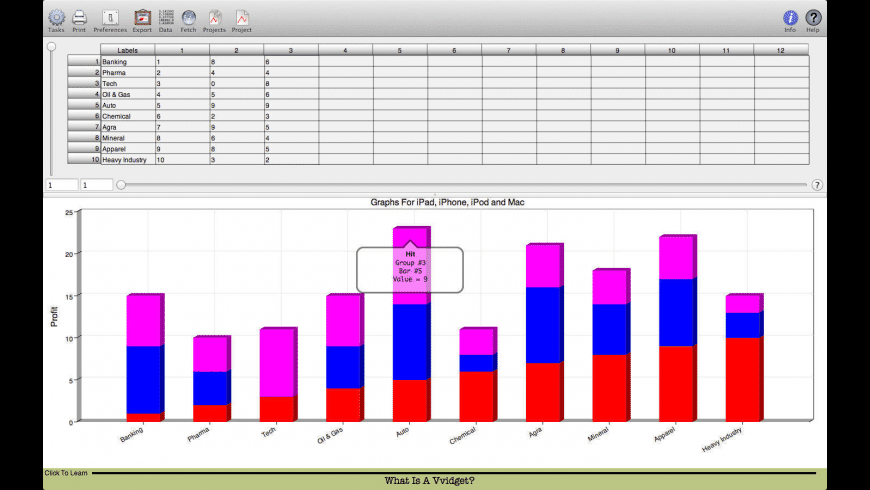Screen dimensions: 870x490
Task: Click the blue segment of the Pharma bar
Action: click(210, 388)
